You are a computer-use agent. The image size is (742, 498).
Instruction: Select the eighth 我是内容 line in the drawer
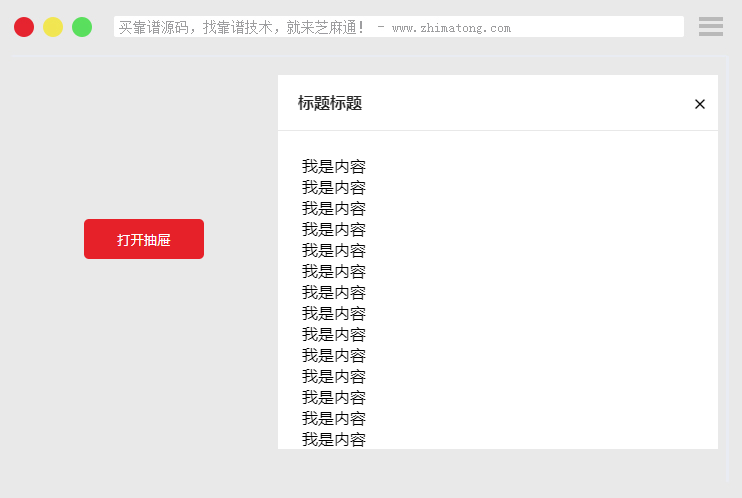tap(334, 313)
